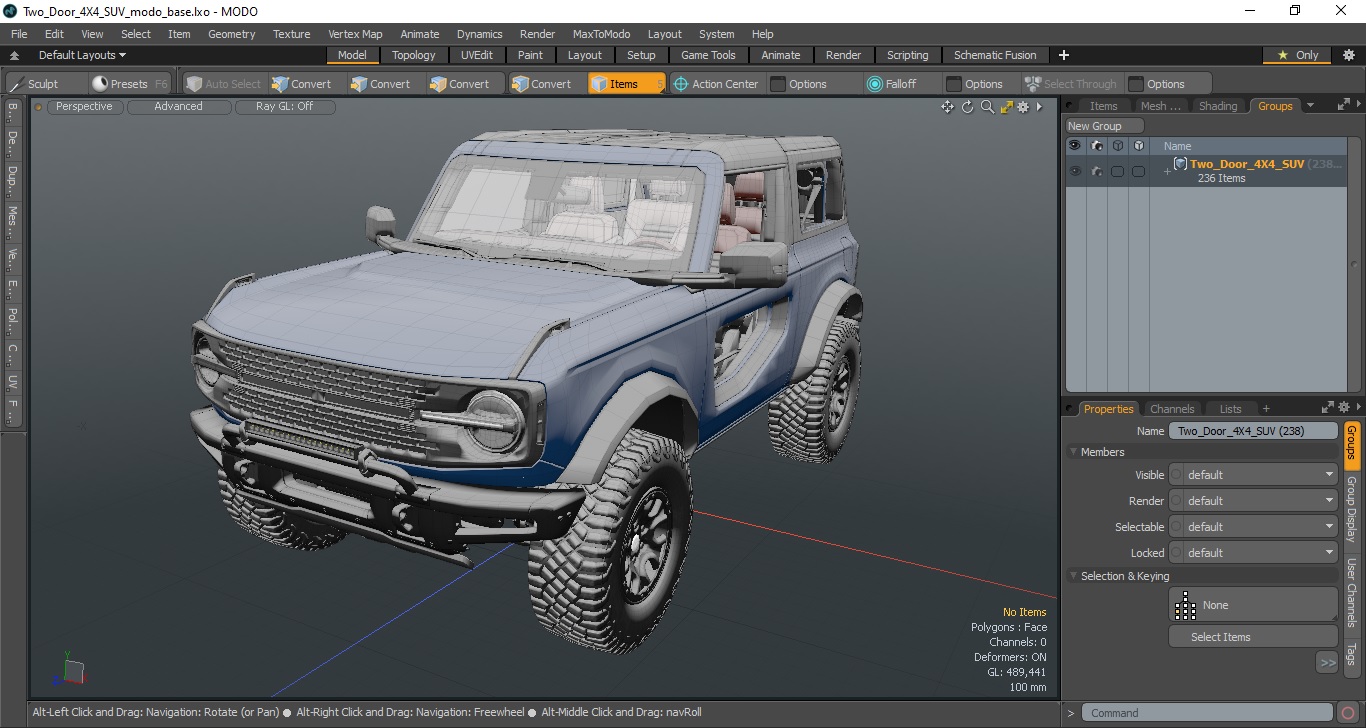Open the Geometry menu
The image size is (1366, 728).
click(x=232, y=34)
